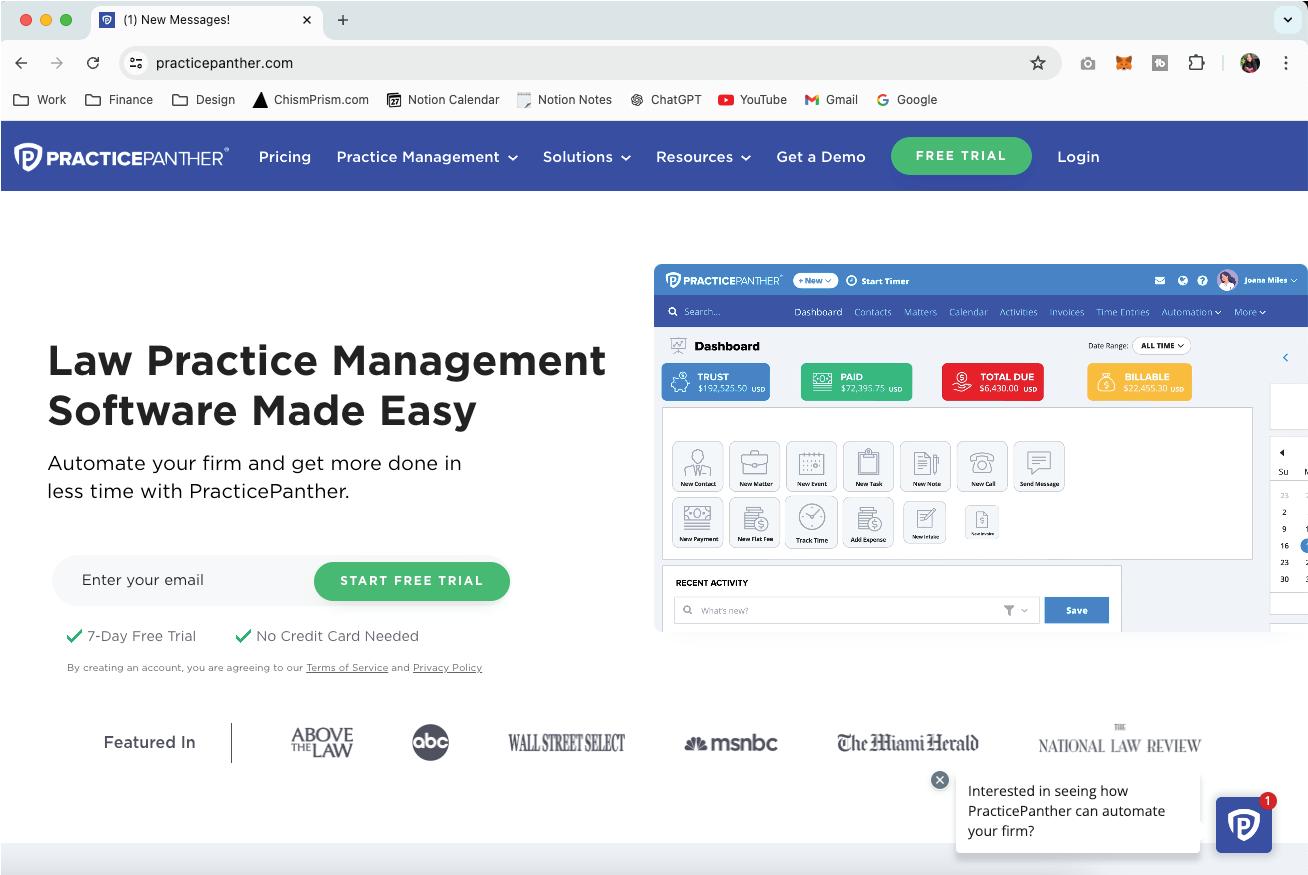Bookmark this page with the star icon

click(x=1038, y=63)
